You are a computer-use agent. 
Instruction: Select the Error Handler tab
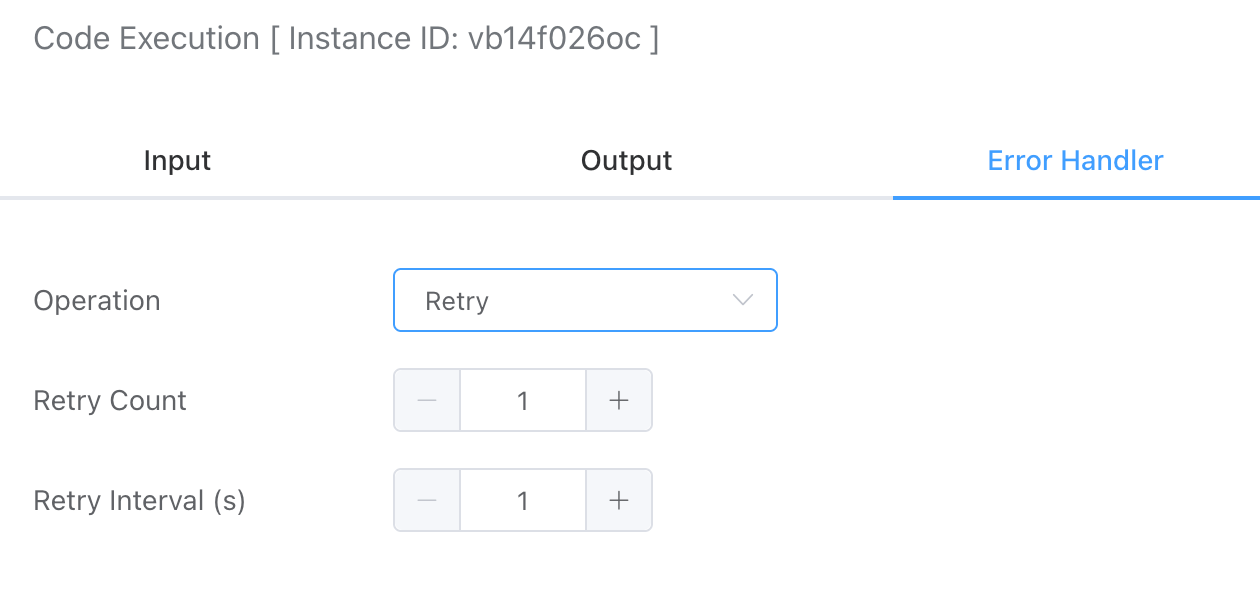point(1075,161)
